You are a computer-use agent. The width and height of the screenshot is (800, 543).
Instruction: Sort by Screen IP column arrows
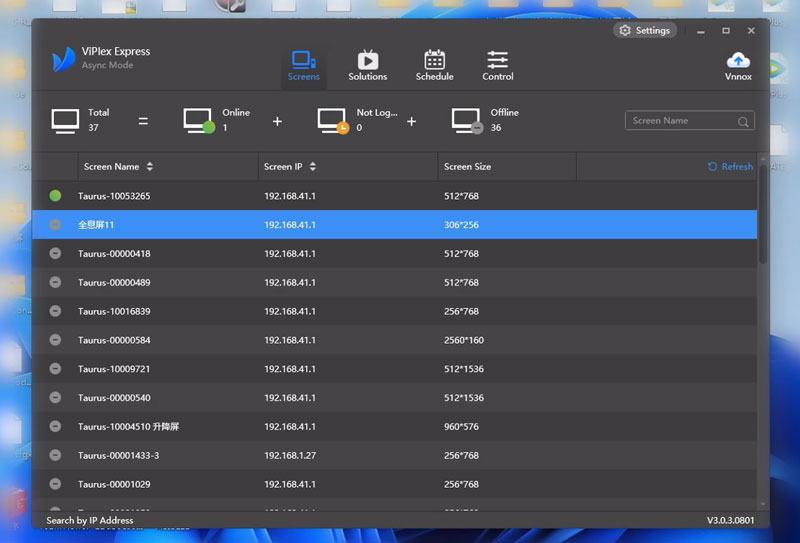pyautogui.click(x=313, y=166)
